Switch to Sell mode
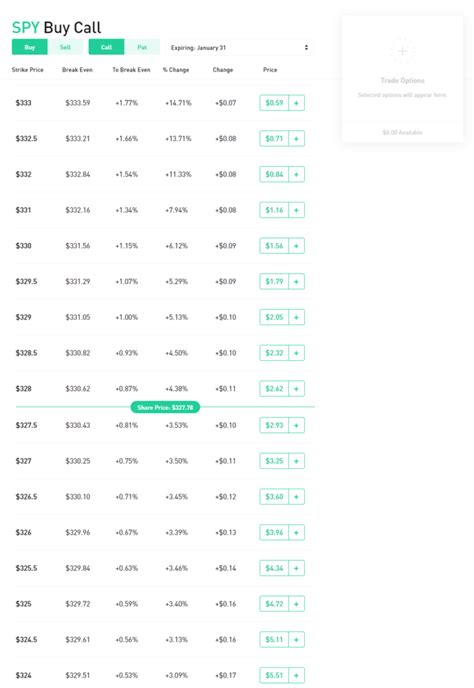The width and height of the screenshot is (474, 688). pyautogui.click(x=65, y=47)
